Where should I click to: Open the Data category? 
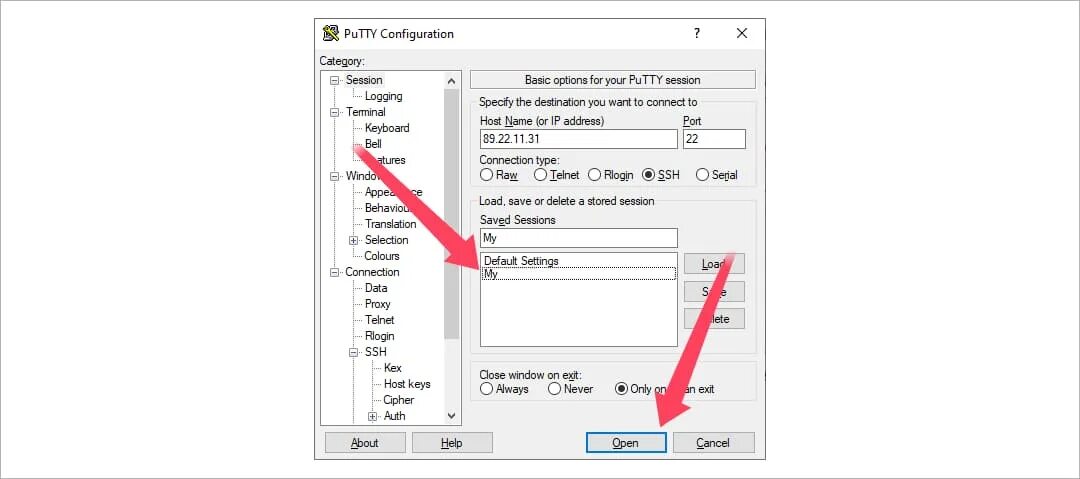[x=376, y=287]
